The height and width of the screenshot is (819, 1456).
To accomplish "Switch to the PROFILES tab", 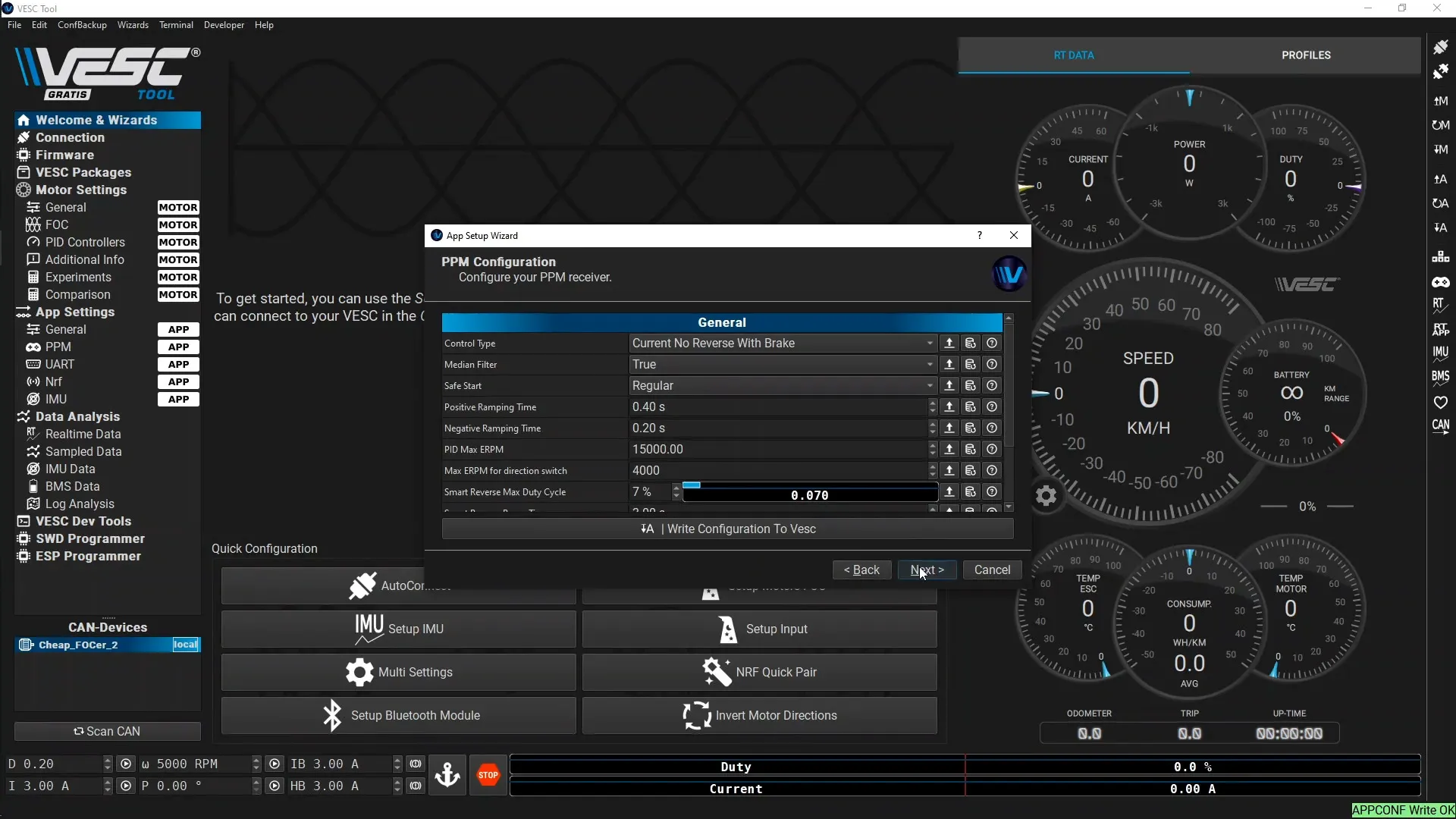I will click(x=1305, y=55).
